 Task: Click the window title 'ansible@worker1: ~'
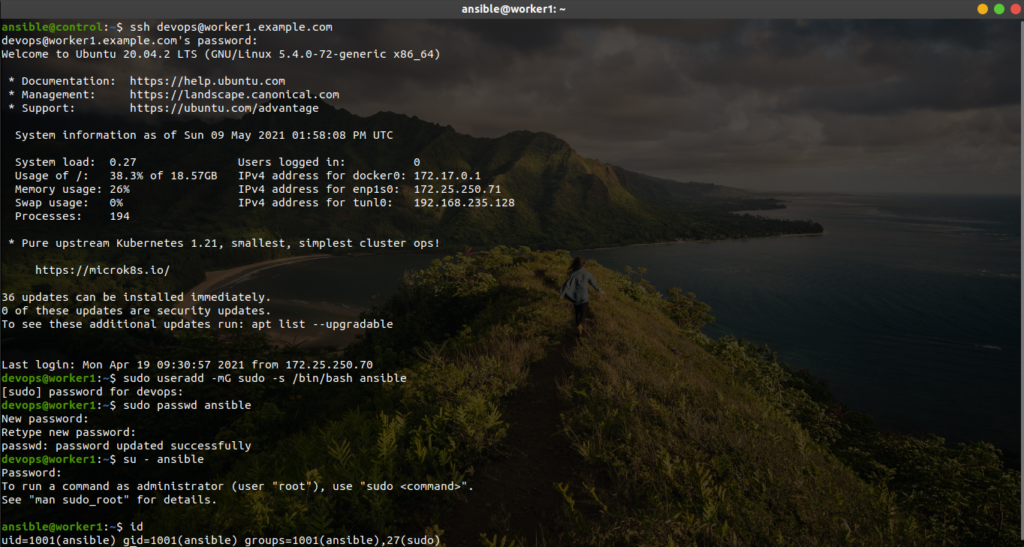tap(513, 9)
